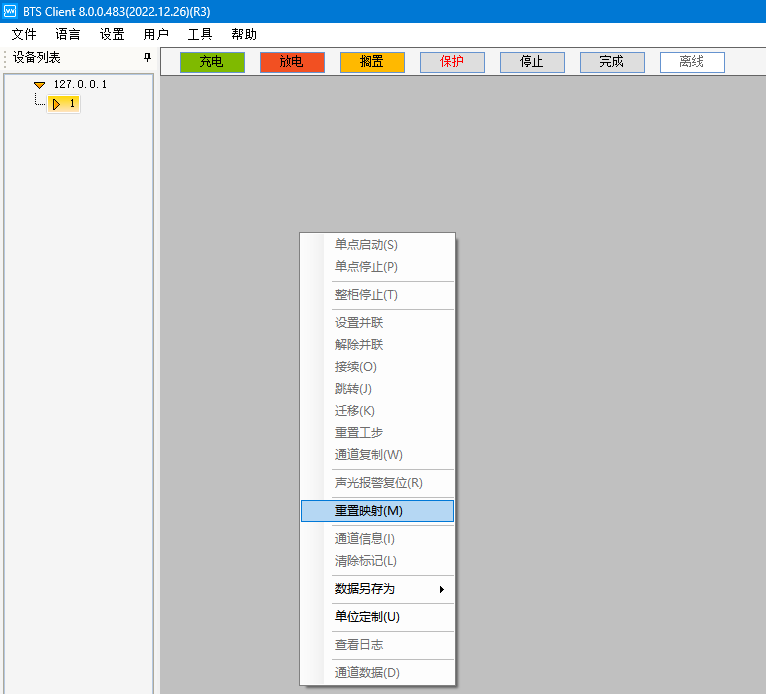Choose 设置并联 in the context menu
Image resolution: width=766 pixels, height=694 pixels.
[x=377, y=323]
